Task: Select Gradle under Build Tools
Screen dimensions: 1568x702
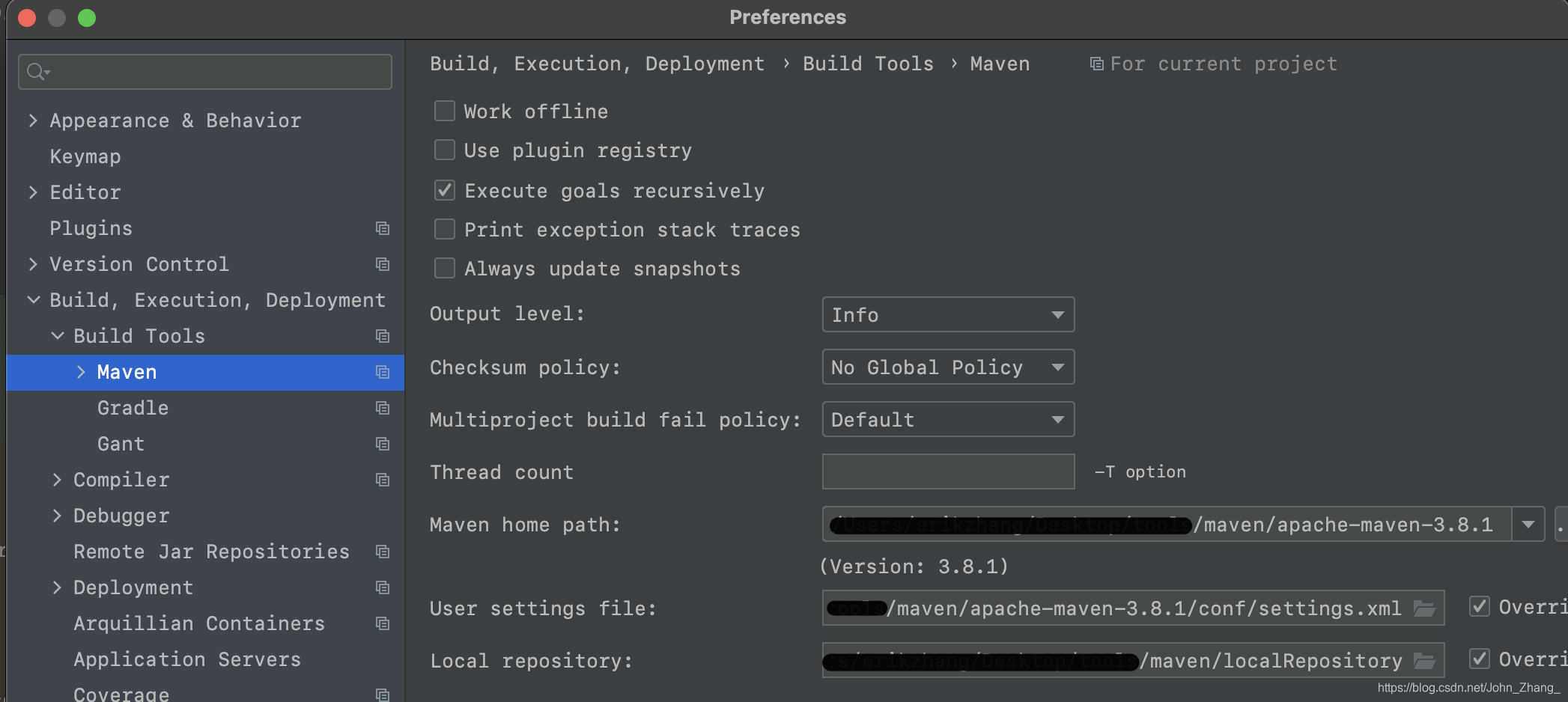Action: (133, 408)
